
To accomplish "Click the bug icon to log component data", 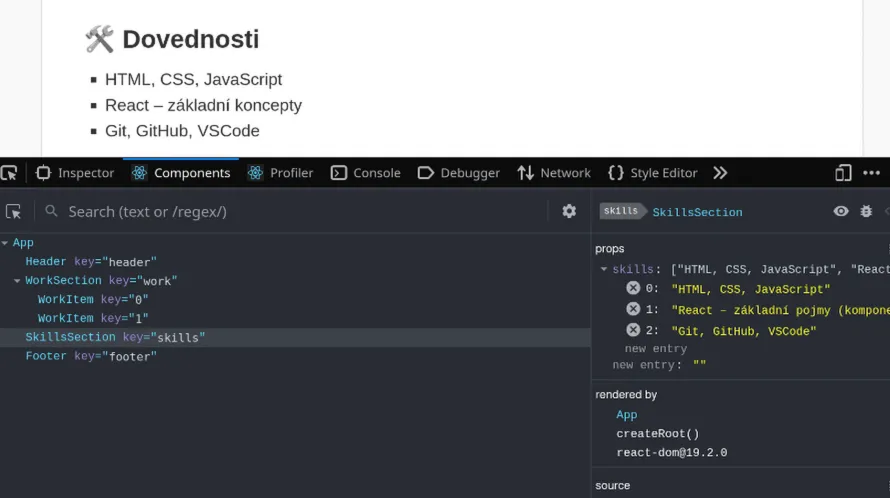I will coord(866,212).
